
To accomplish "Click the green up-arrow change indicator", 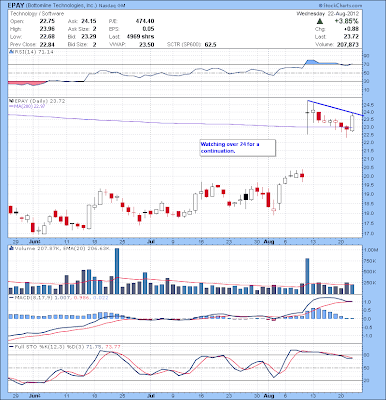I will pyautogui.click(x=320, y=21).
